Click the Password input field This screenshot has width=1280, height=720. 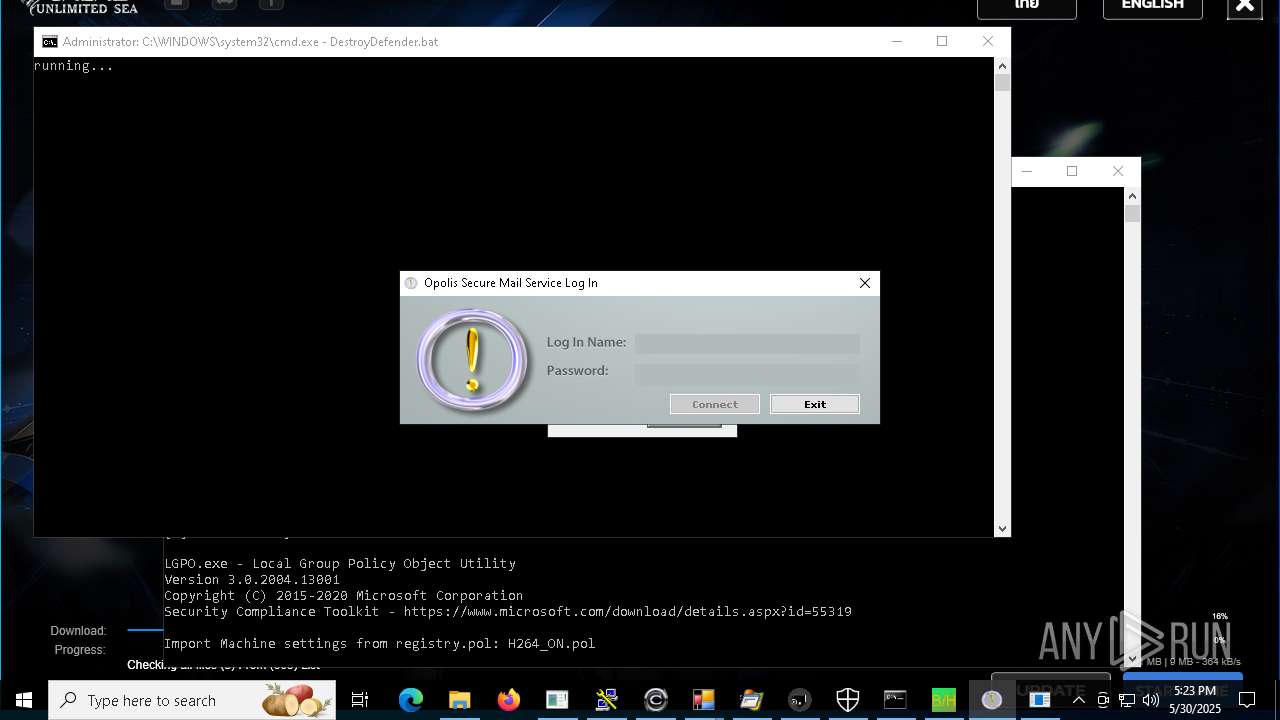[x=747, y=374]
